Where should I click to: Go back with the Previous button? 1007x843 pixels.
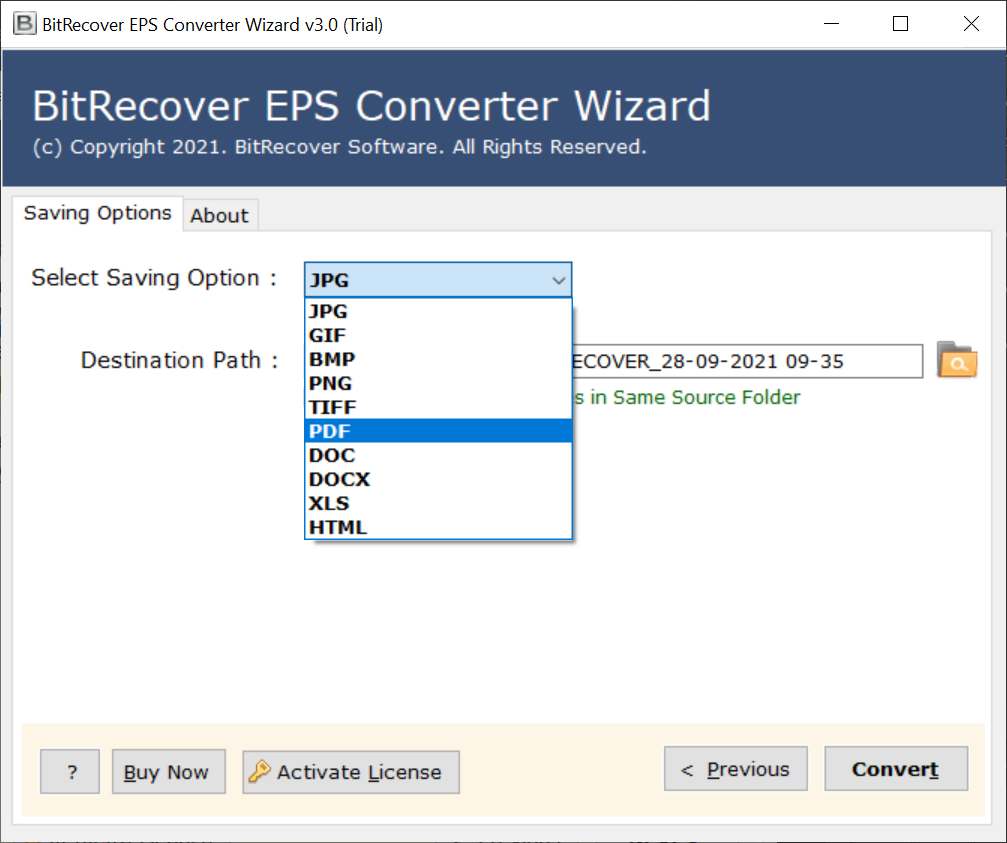pos(735,769)
